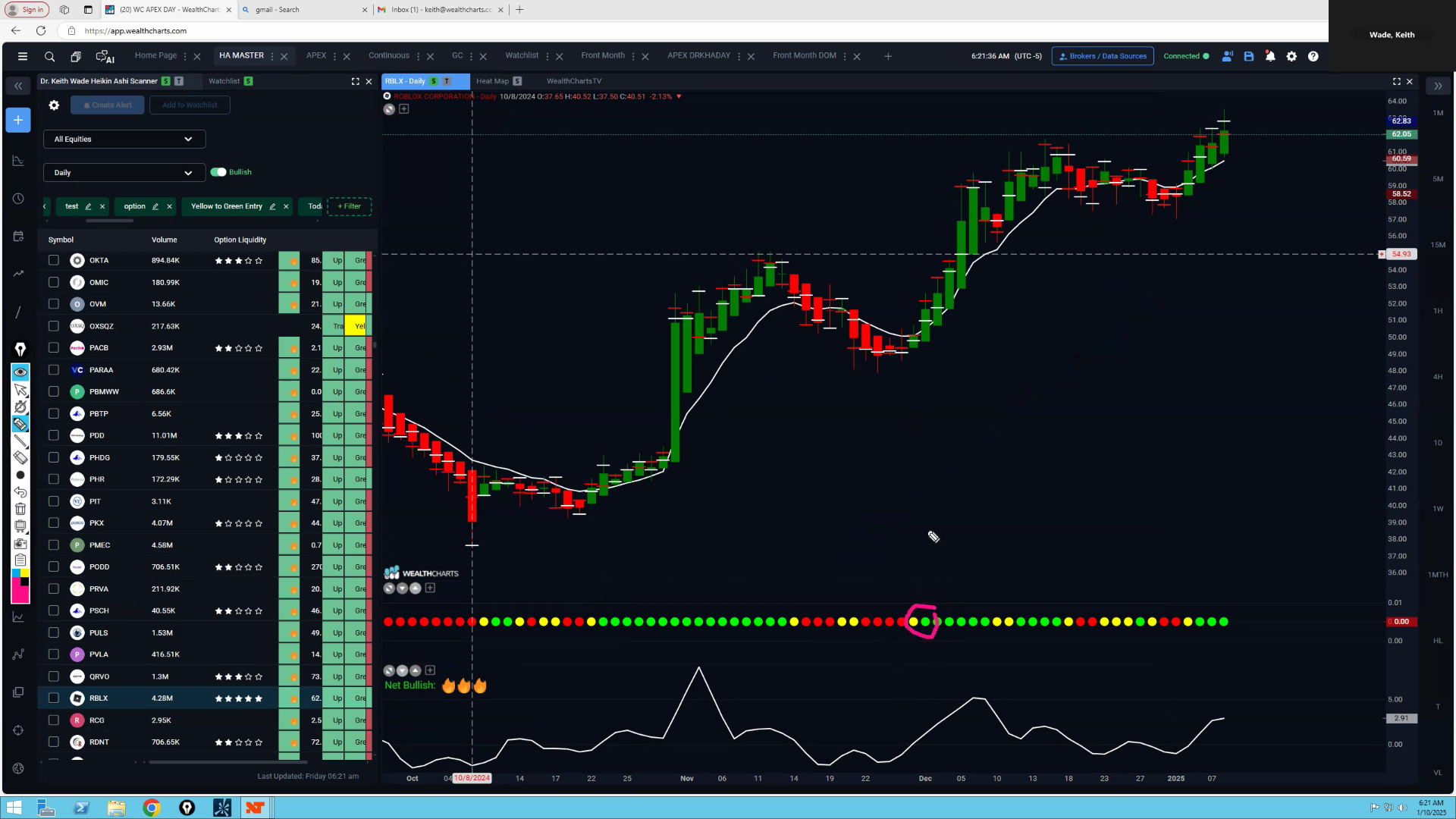Image resolution: width=1456 pixels, height=819 pixels.
Task: Click the camera screenshot tool
Action: click(20, 543)
